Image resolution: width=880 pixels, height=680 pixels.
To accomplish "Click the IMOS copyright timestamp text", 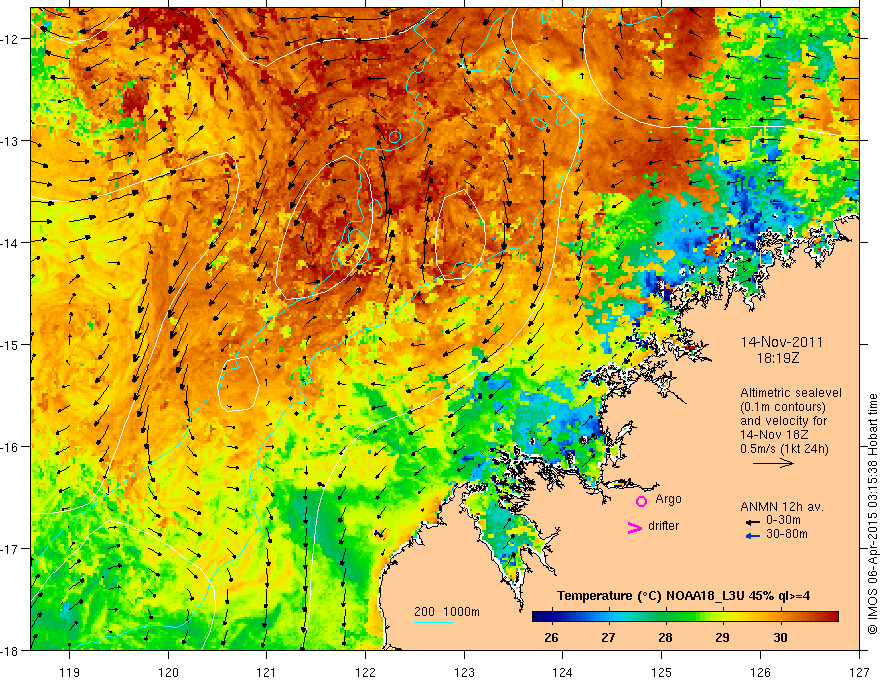I will click(872, 514).
